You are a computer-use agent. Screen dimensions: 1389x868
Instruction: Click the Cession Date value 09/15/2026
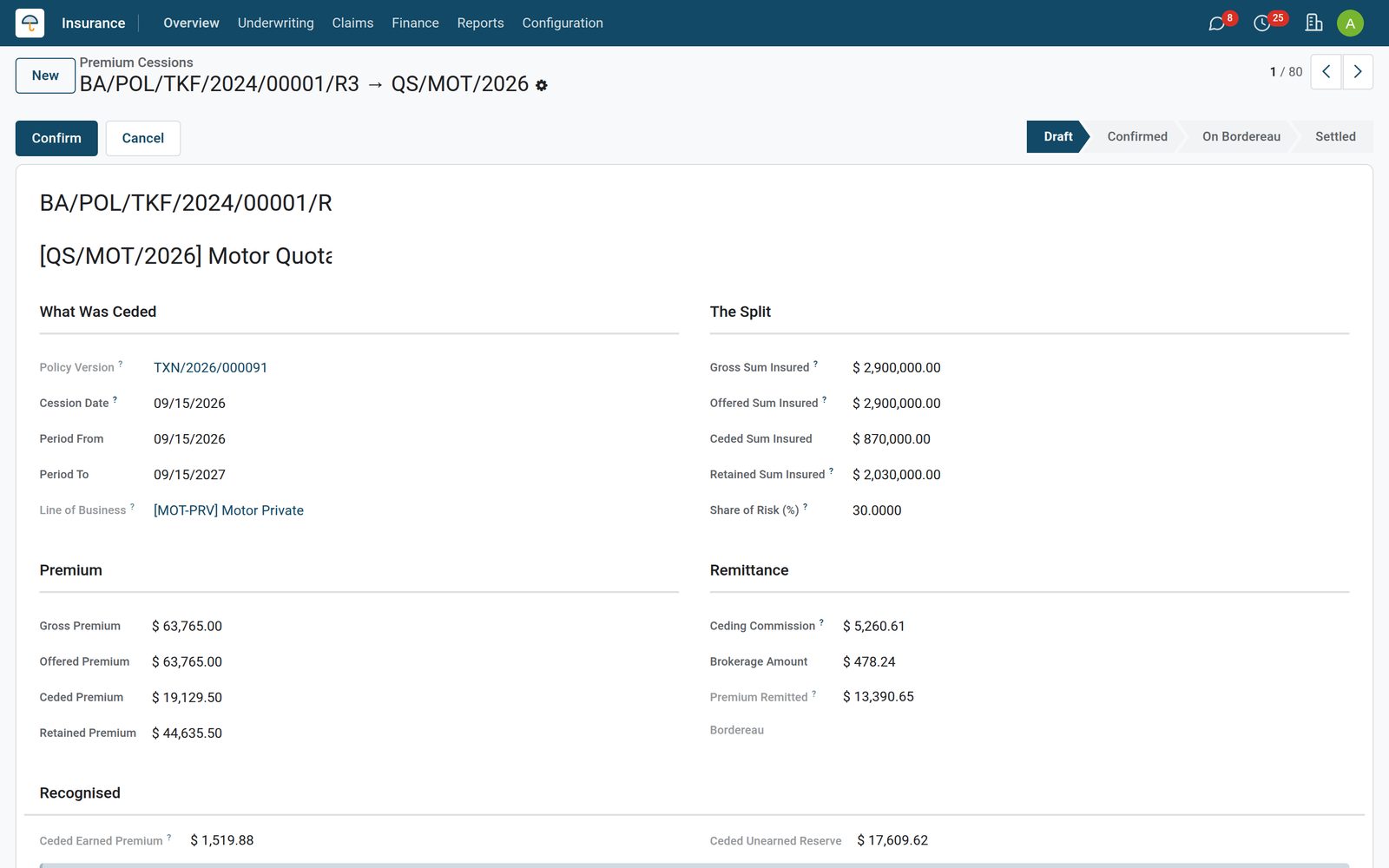[x=189, y=404]
